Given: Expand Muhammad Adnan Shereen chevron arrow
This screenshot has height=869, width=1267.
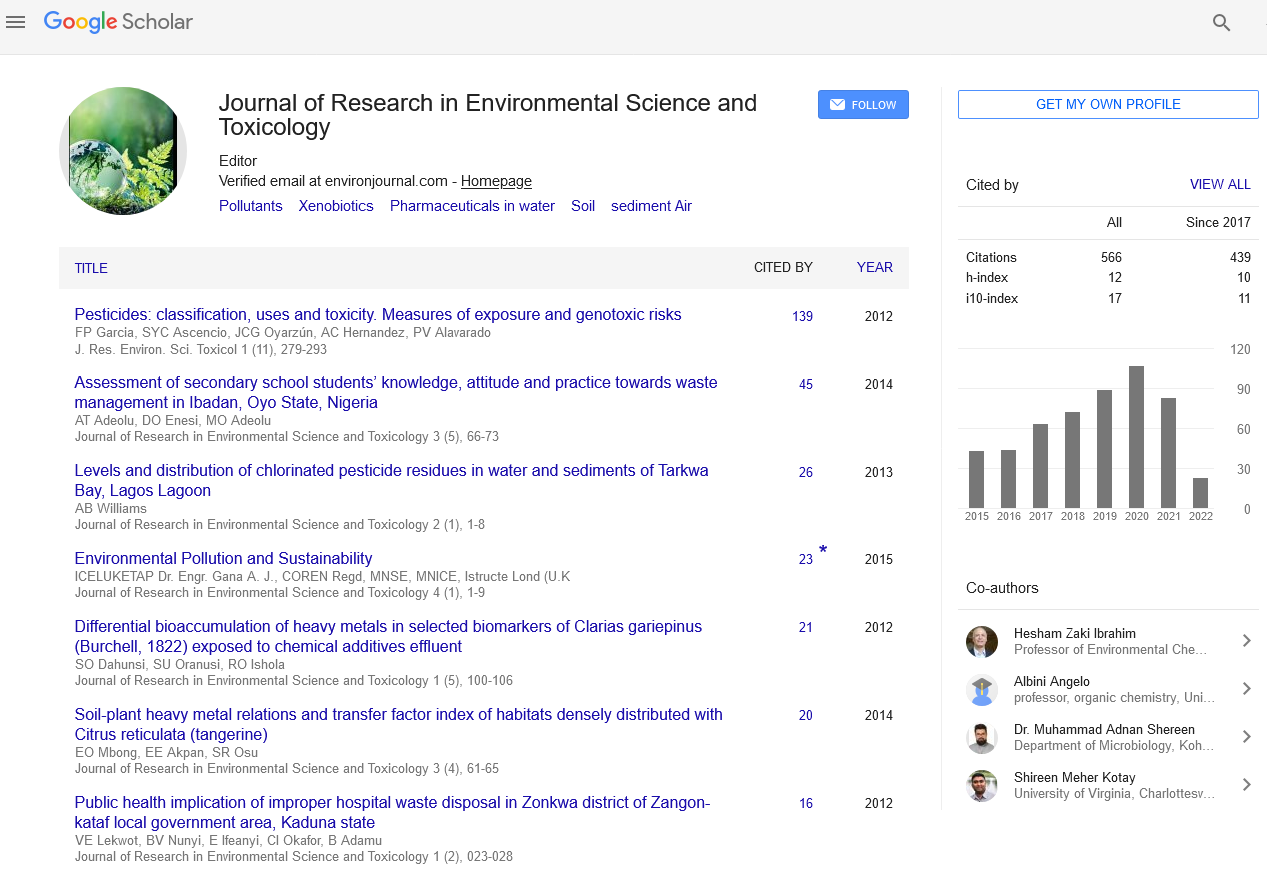Looking at the screenshot, I should click(x=1246, y=737).
